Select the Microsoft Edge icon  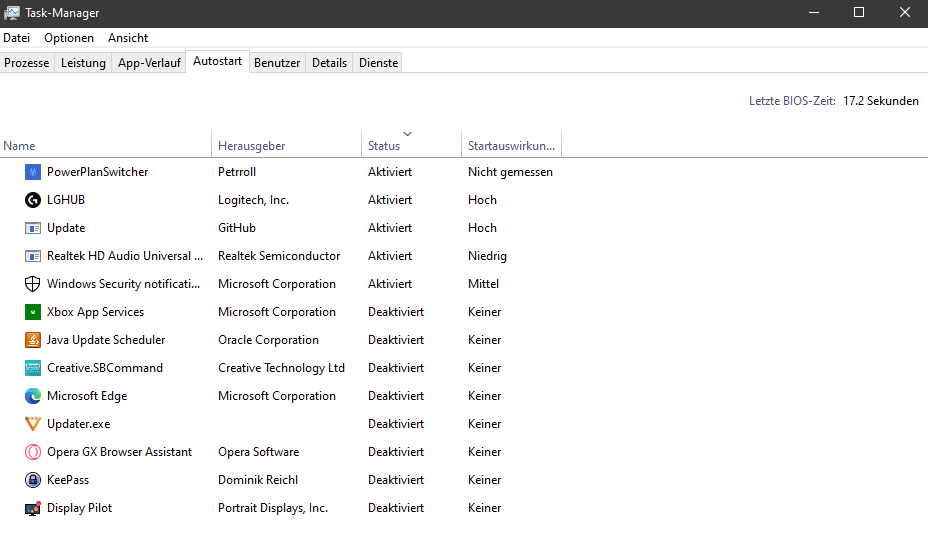(x=32, y=396)
